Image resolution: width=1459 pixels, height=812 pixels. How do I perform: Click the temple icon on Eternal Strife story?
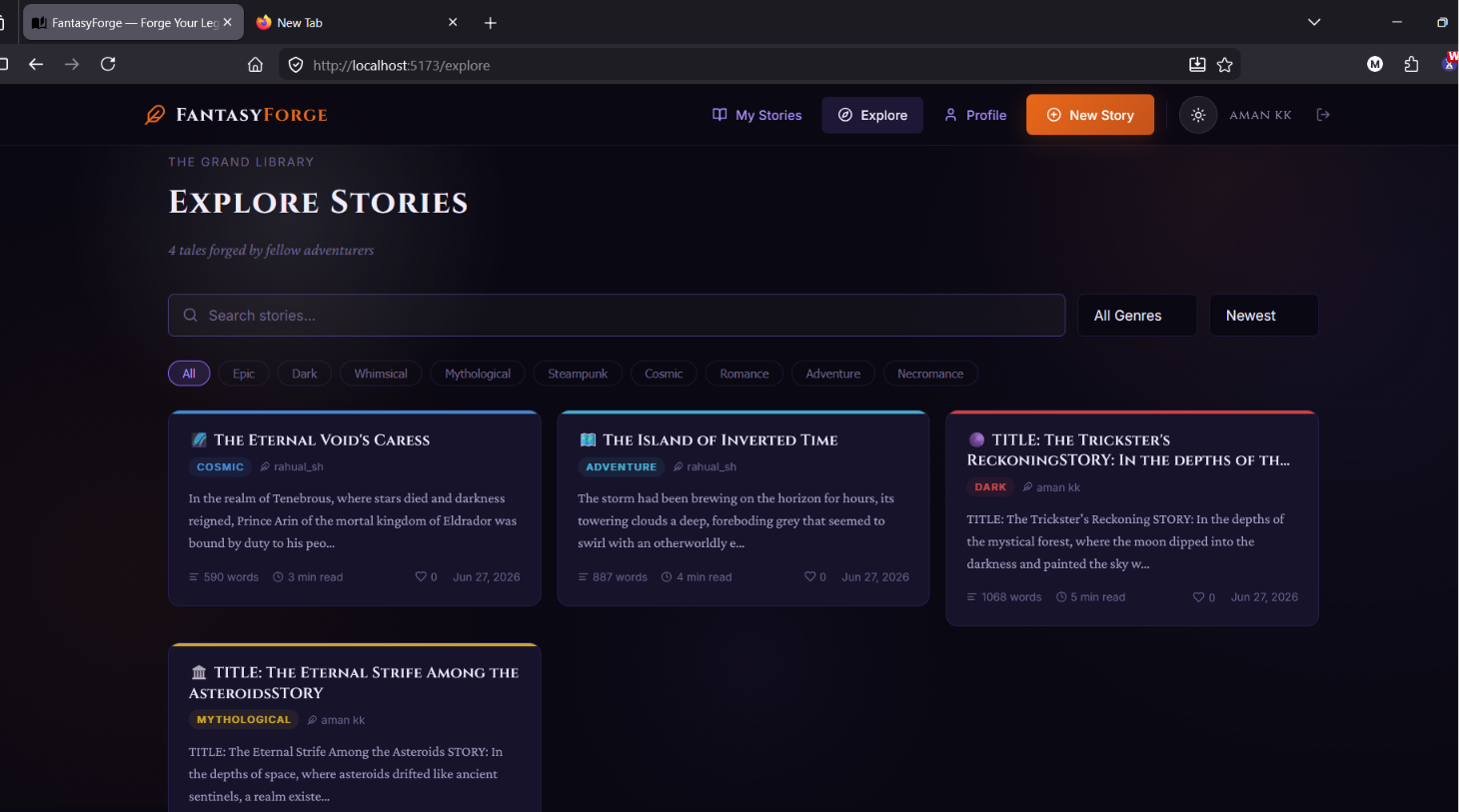tap(199, 672)
